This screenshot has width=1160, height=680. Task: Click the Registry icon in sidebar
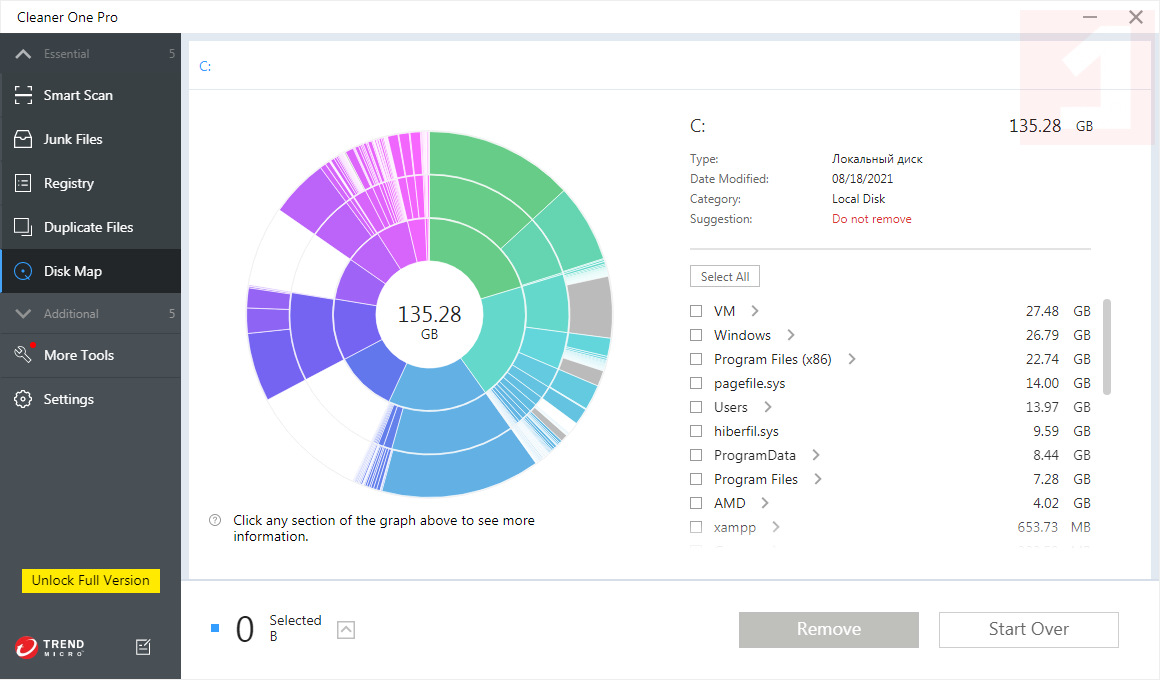click(23, 183)
